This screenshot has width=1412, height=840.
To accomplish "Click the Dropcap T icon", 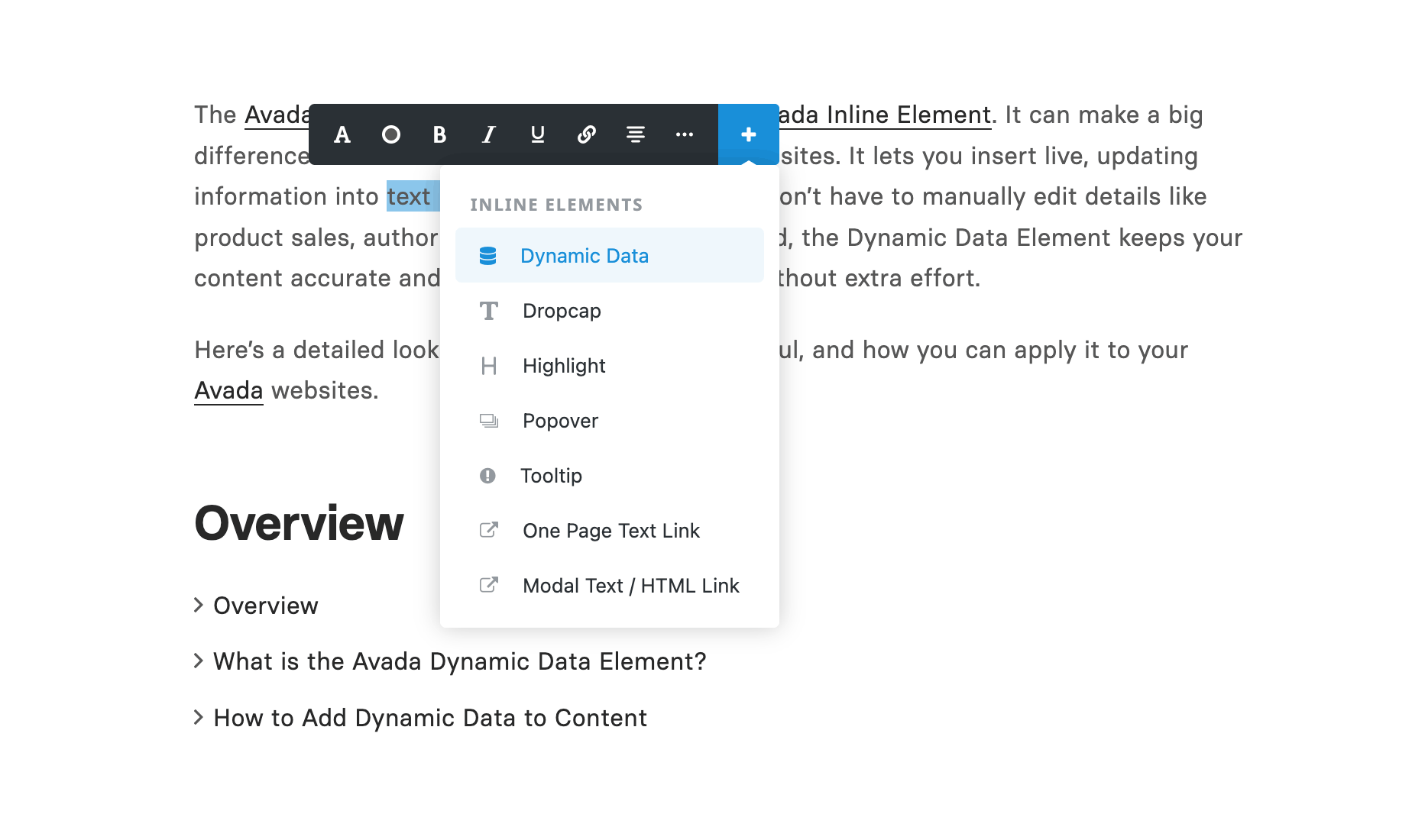I will coord(488,311).
